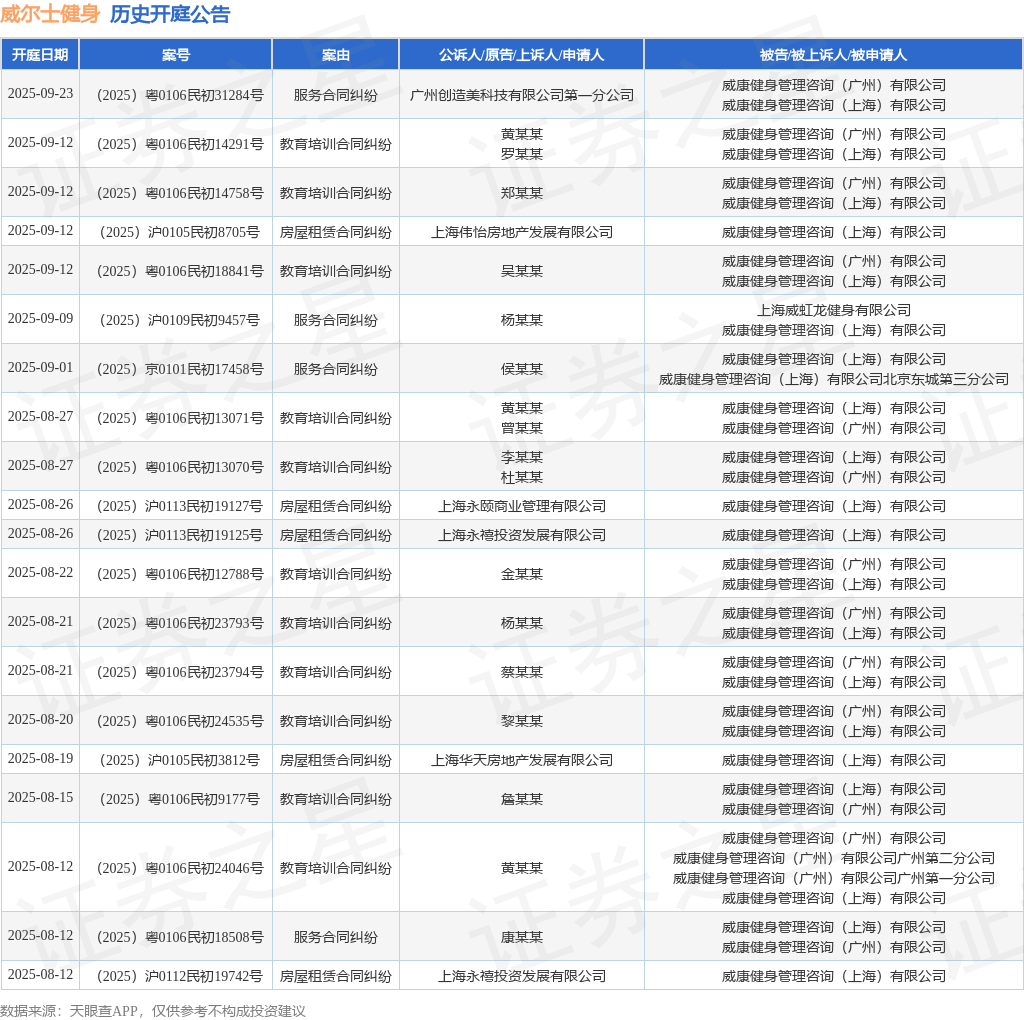Select case number (2025)沪0105民初3812号
Screen dimensions: 1024x1020
[x=180, y=760]
